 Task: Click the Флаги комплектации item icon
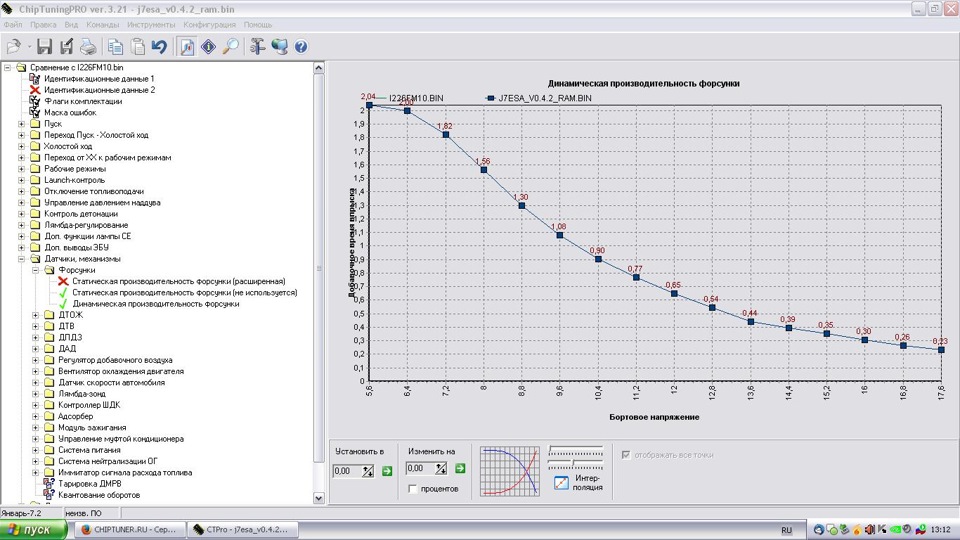[35, 101]
